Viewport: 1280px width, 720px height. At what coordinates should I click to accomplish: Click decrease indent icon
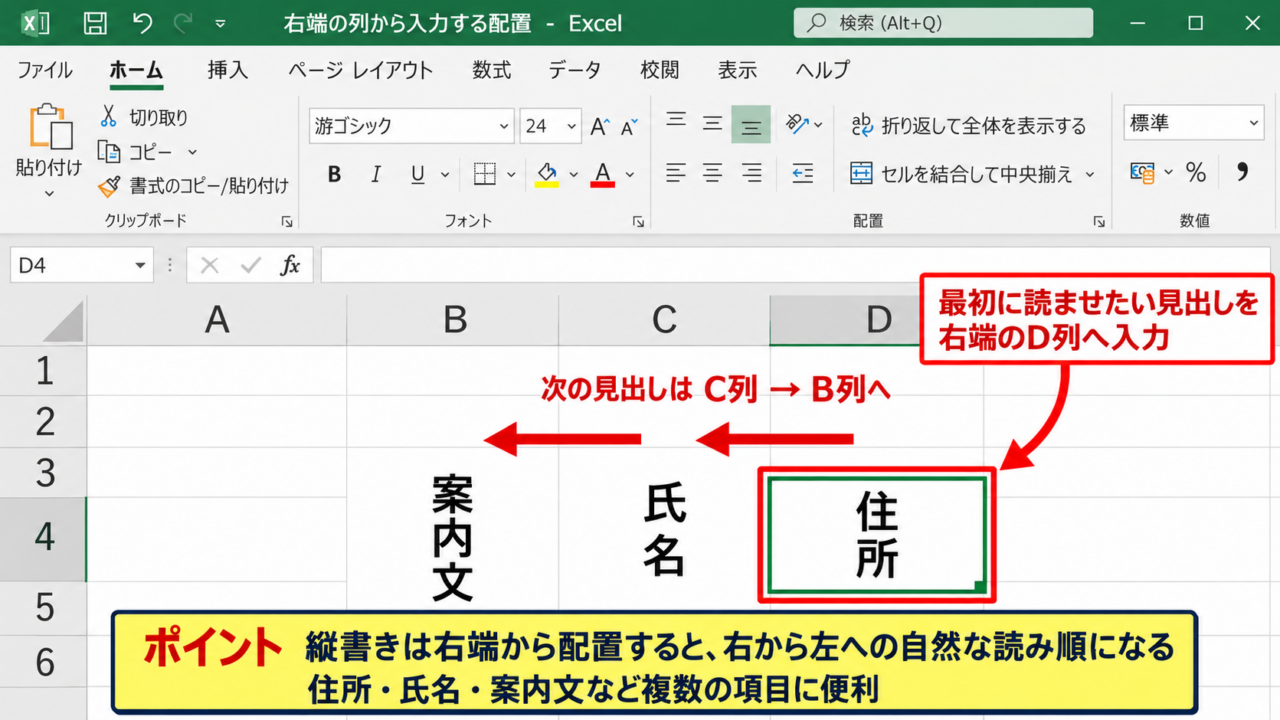click(801, 174)
